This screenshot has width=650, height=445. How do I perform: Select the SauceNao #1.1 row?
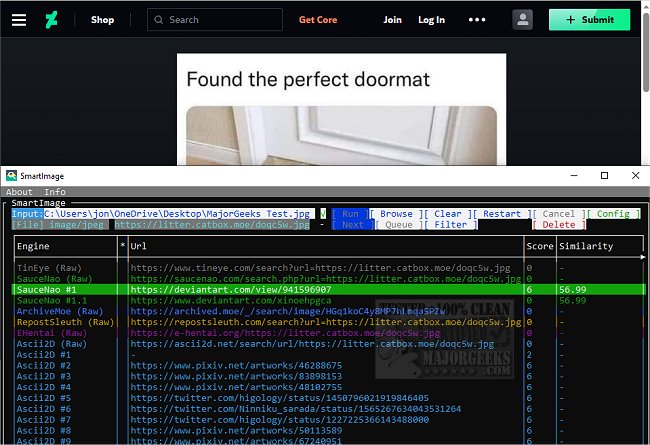tap(328, 300)
